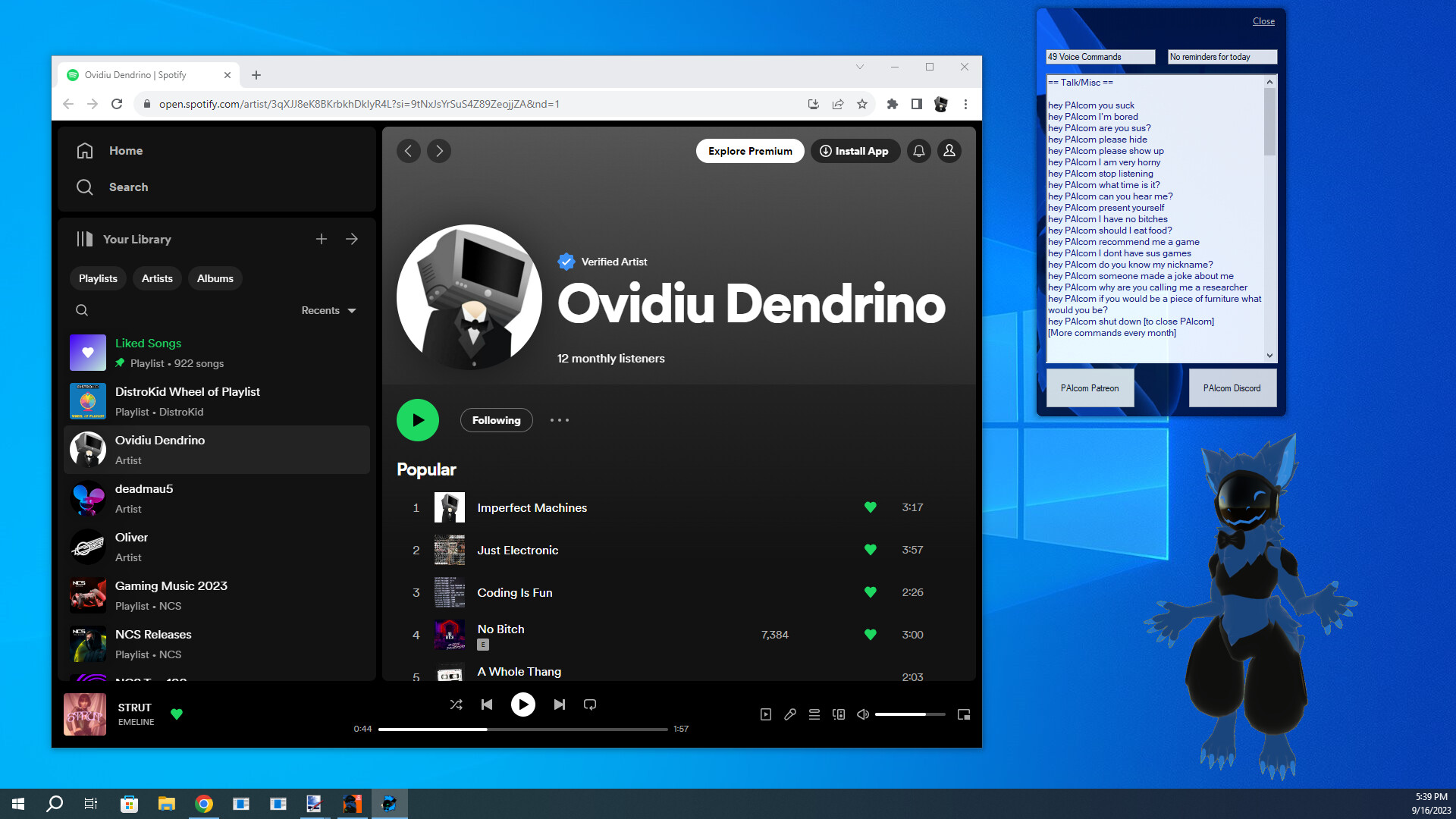Switch to the Artists filter chip

coord(156,278)
